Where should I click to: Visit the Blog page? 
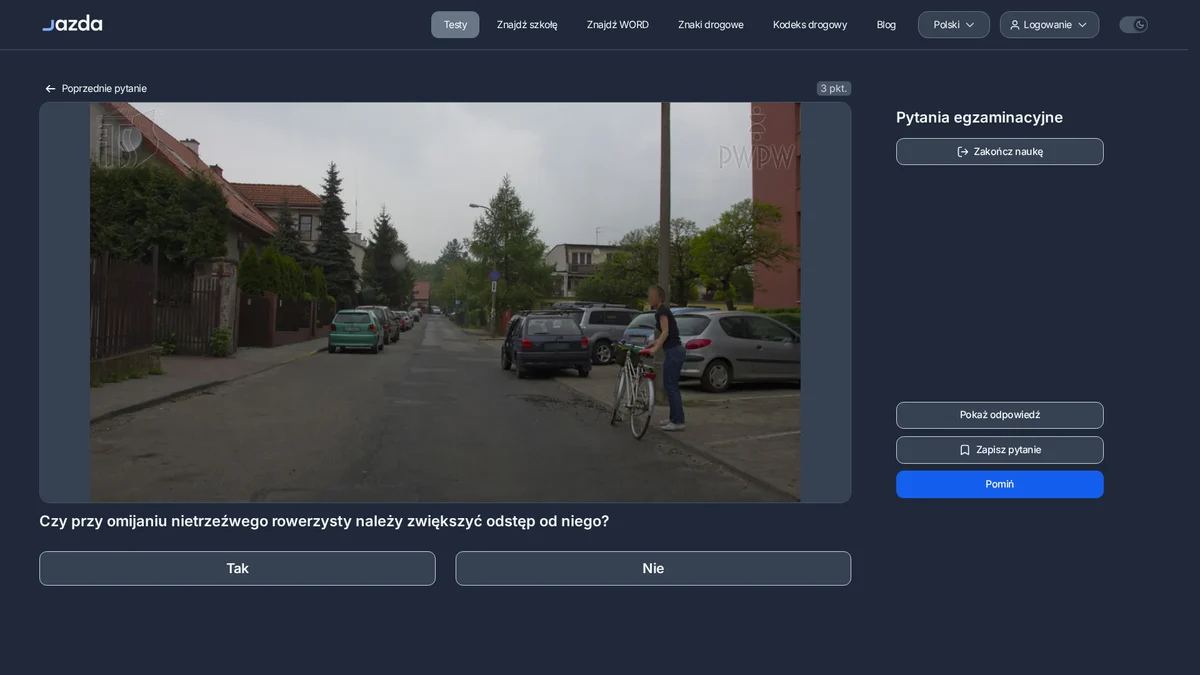(886, 25)
